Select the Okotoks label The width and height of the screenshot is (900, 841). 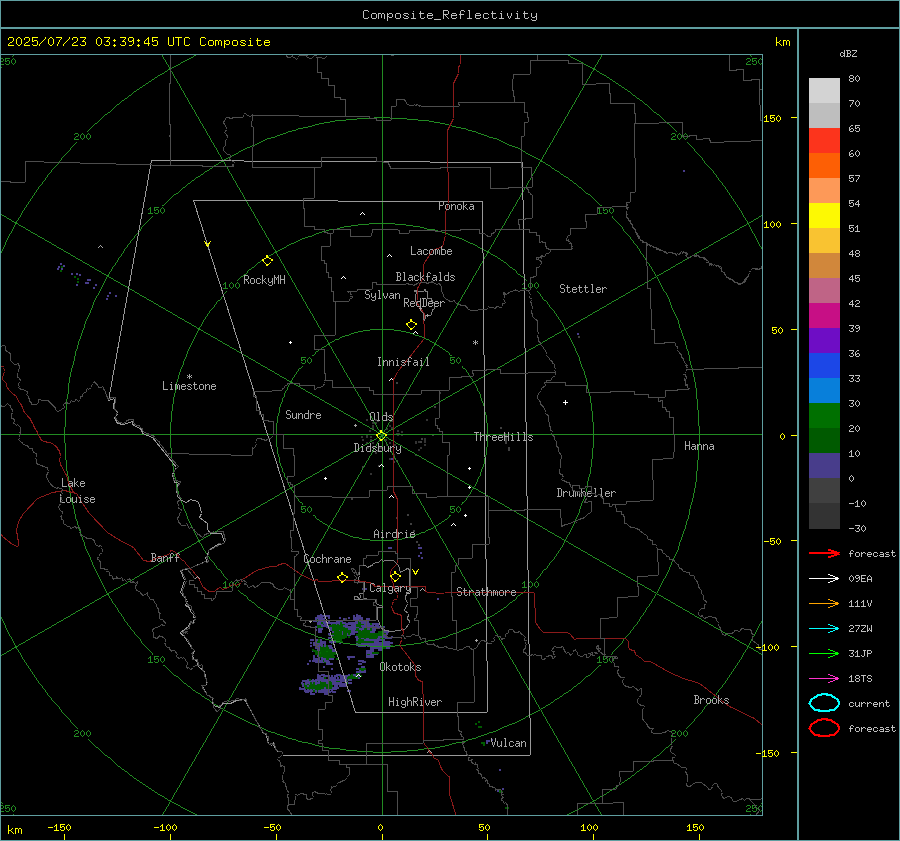click(400, 667)
